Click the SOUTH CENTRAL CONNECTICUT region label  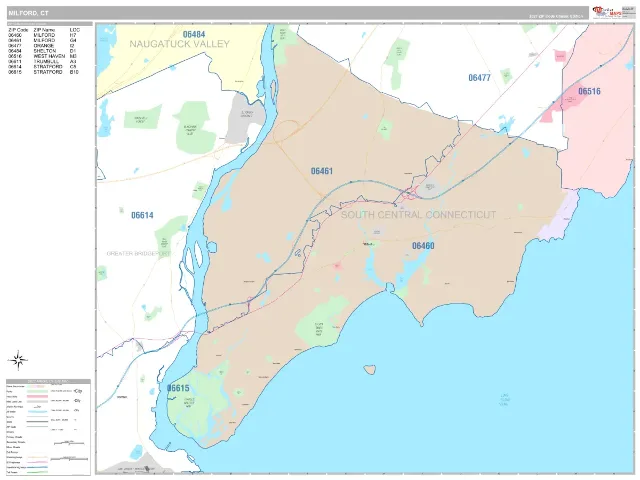(419, 215)
